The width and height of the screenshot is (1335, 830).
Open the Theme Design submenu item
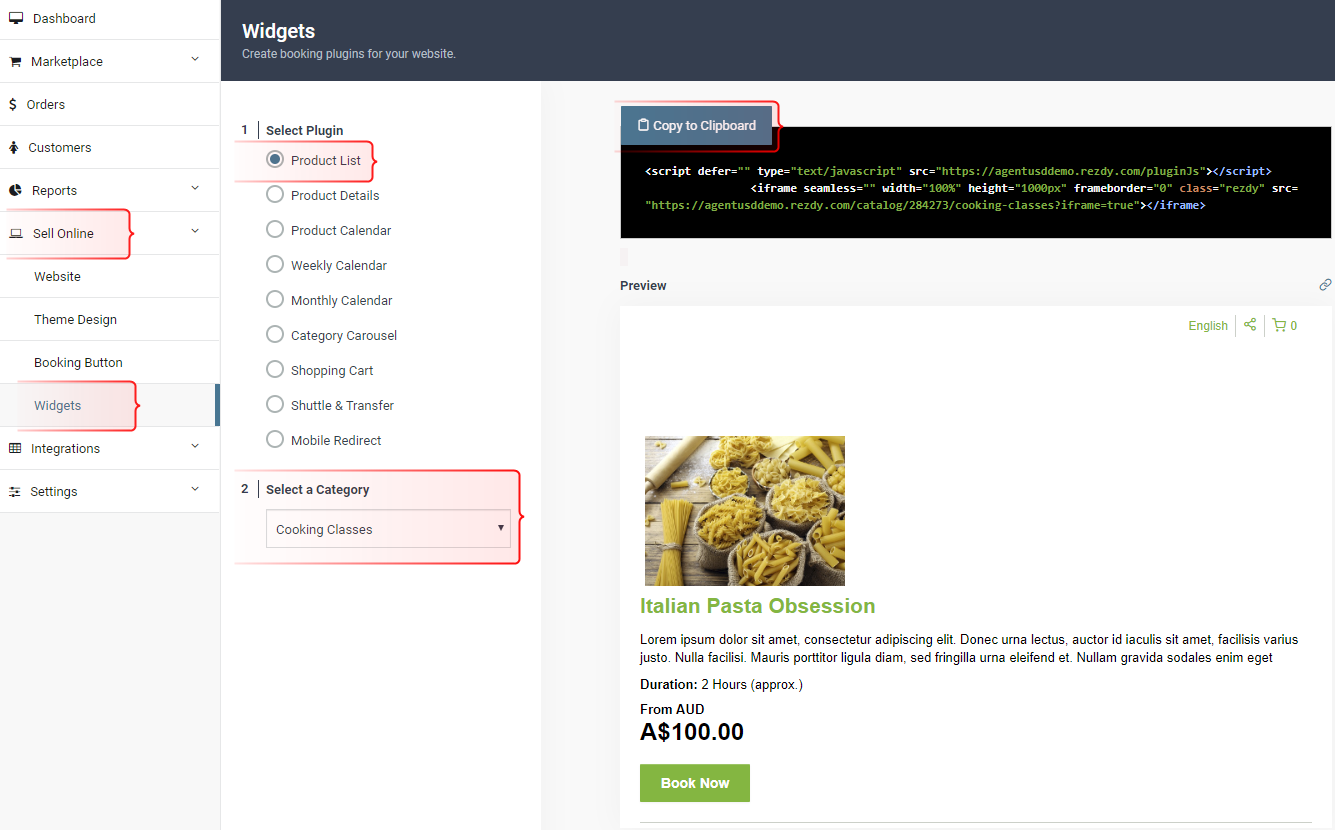[110, 319]
